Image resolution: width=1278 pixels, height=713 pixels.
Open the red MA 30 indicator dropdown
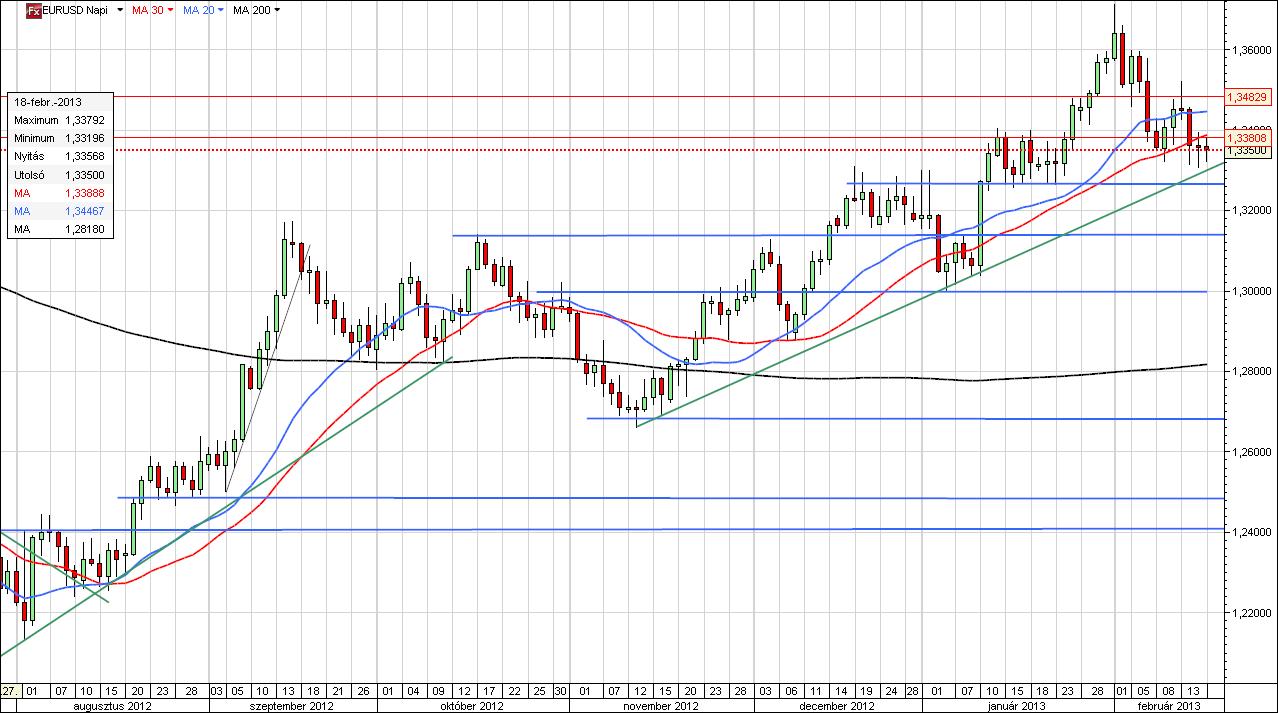pos(169,10)
